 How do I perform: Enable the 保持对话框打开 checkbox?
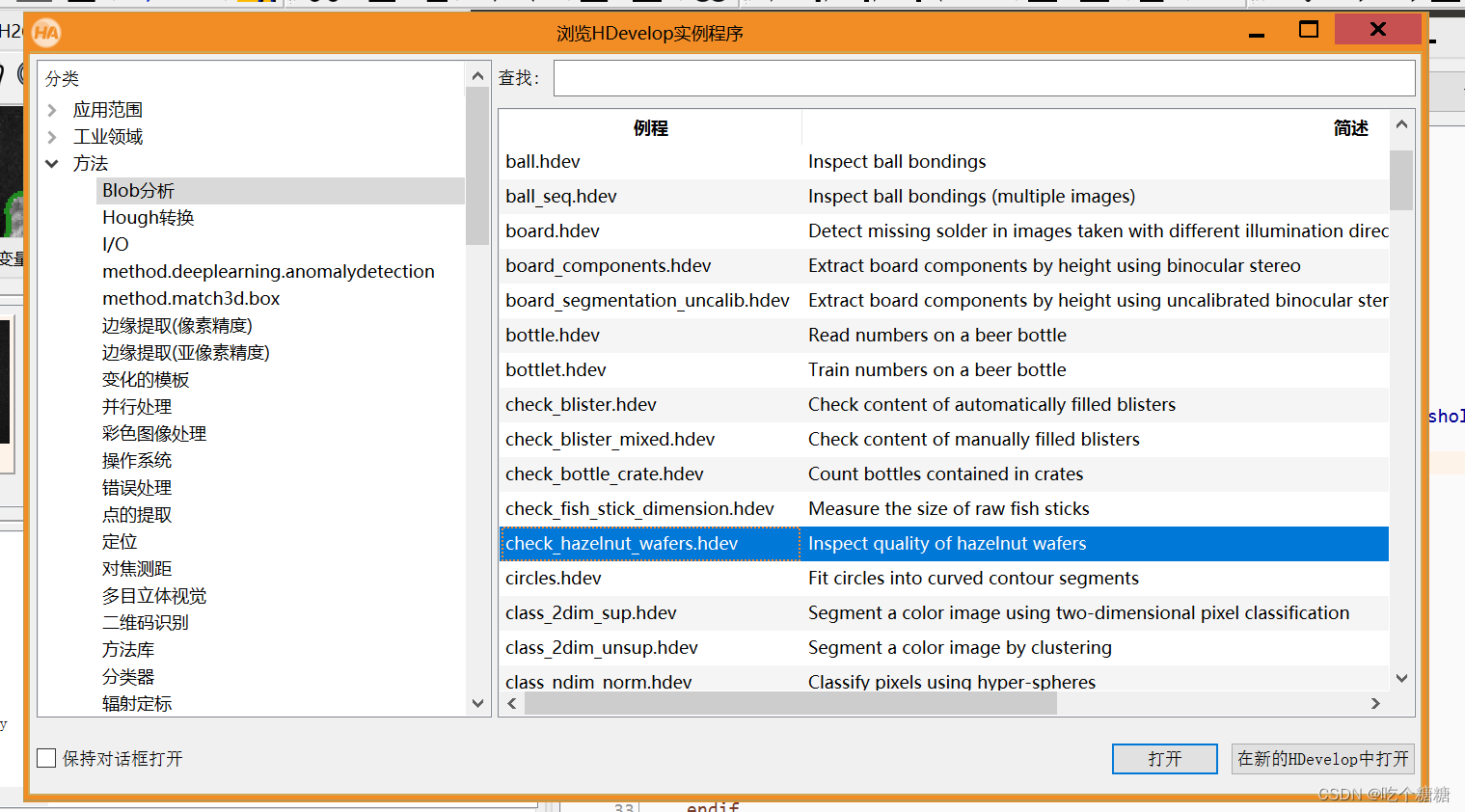pyautogui.click(x=46, y=759)
